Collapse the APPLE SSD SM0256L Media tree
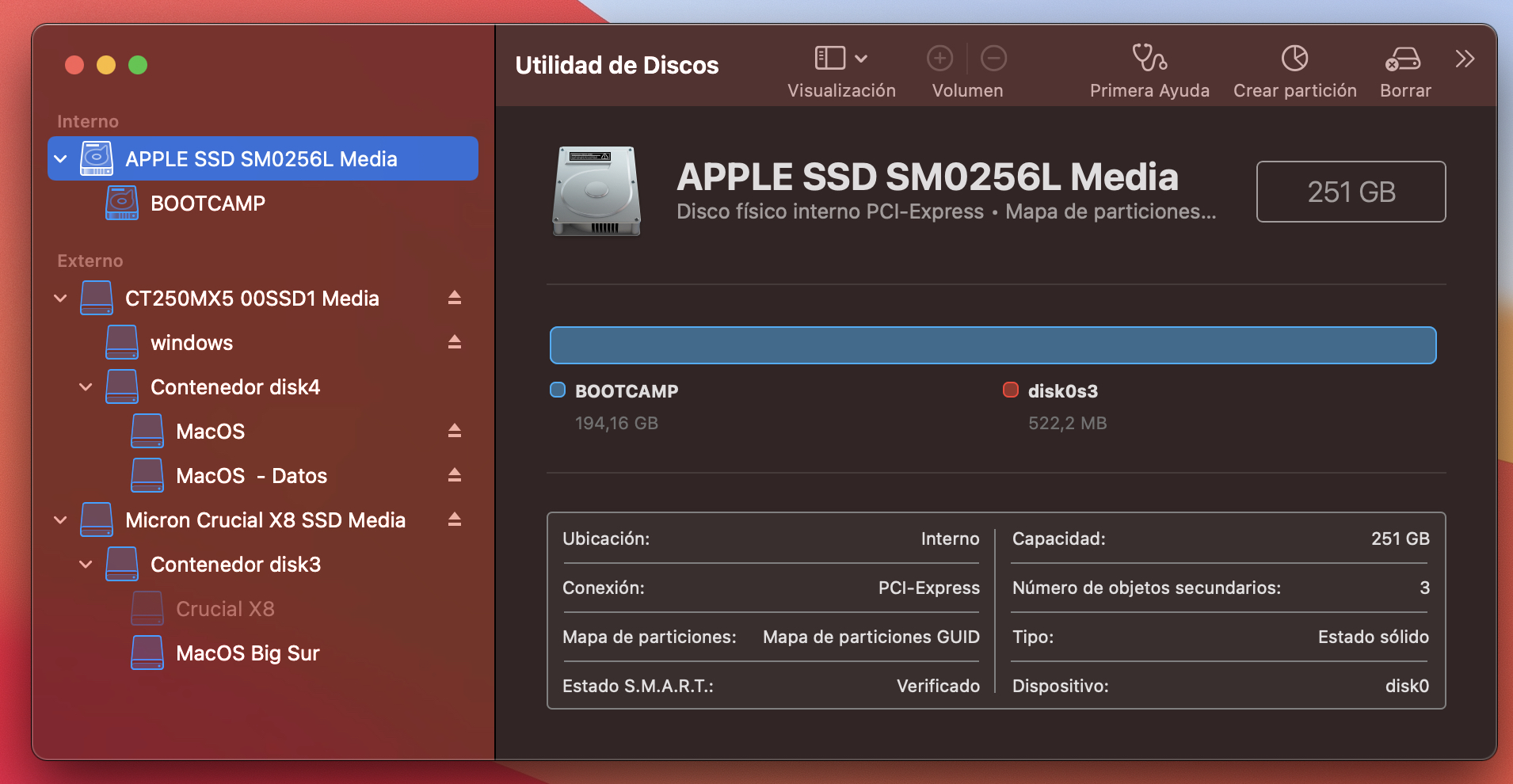 click(x=60, y=158)
